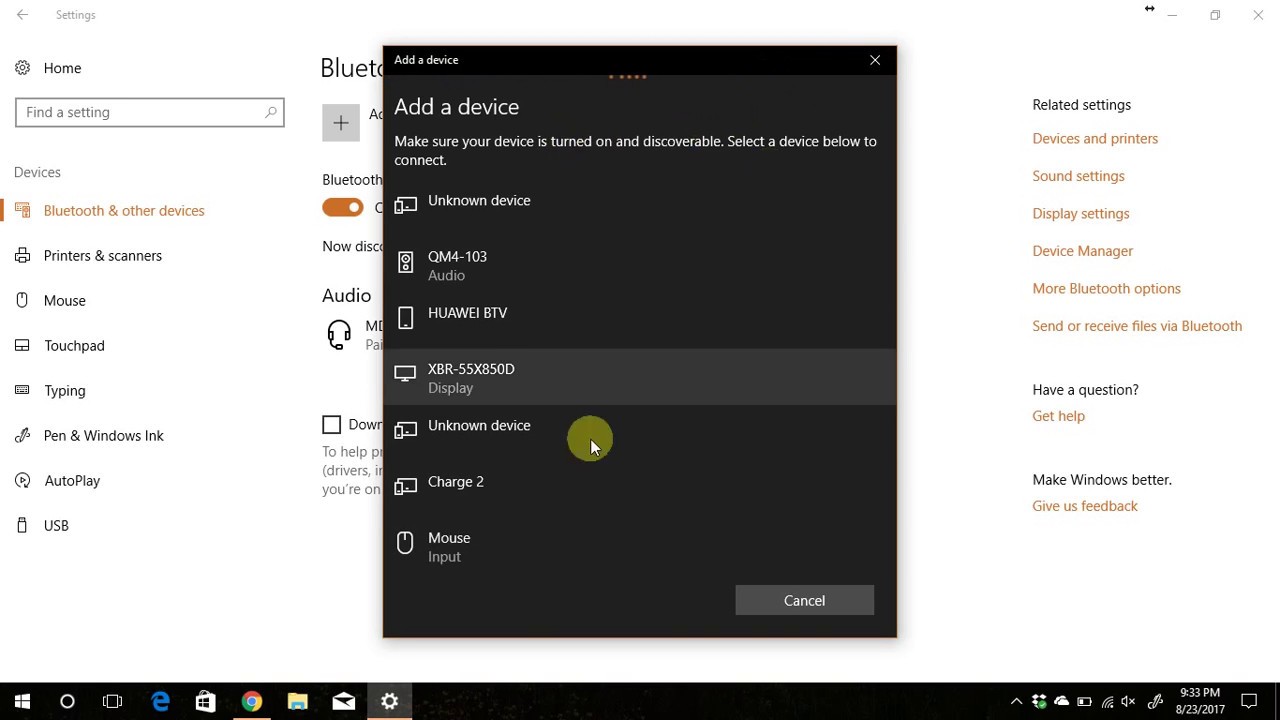Open USB settings
Screen dimensions: 1280x720
click(56, 525)
